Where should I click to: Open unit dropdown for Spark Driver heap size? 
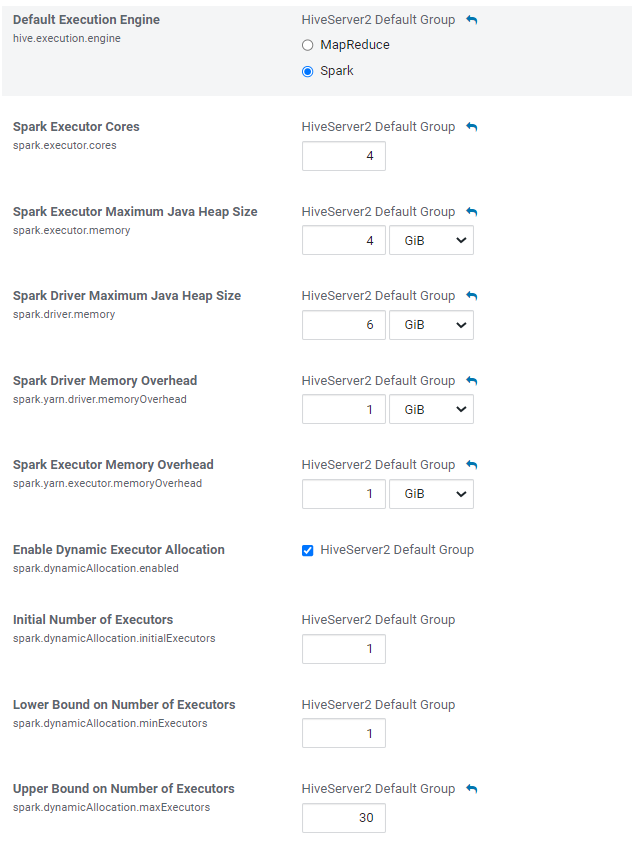click(431, 325)
